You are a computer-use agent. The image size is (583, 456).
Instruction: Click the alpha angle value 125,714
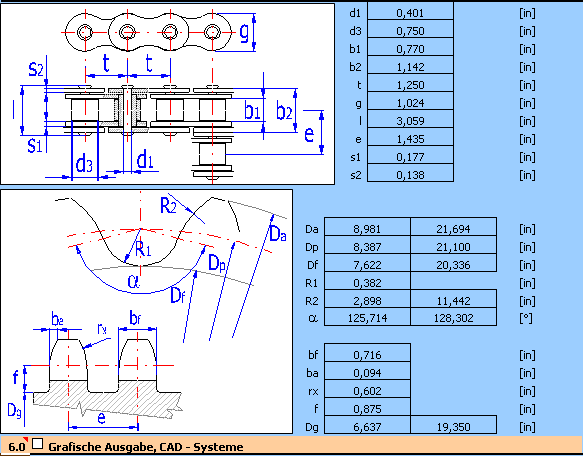[367, 317]
